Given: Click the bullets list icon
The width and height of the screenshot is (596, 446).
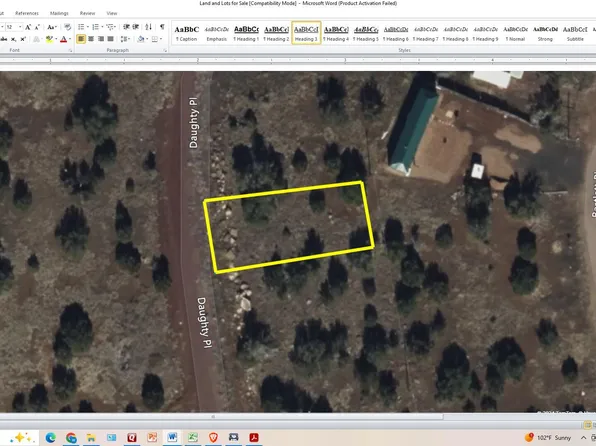Looking at the screenshot, I should click(81, 27).
